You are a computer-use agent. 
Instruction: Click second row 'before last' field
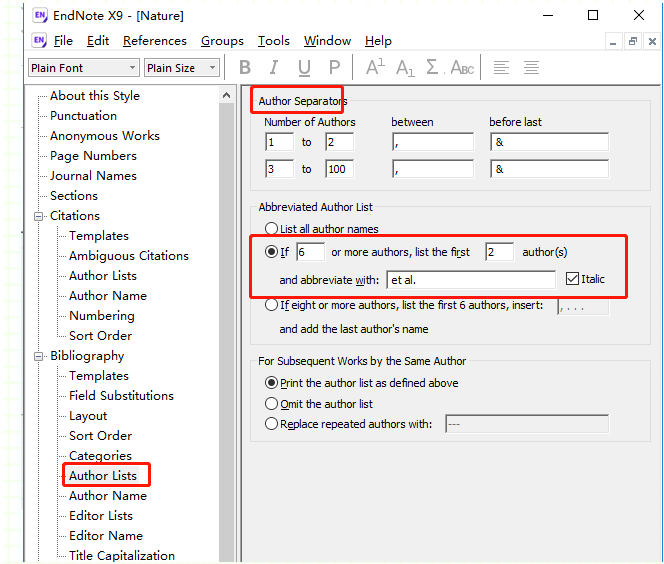(x=549, y=169)
